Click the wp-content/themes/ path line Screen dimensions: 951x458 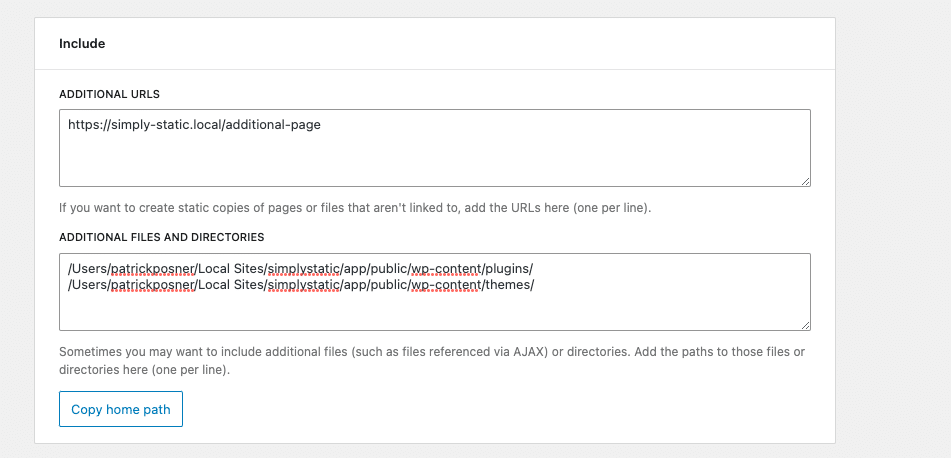(x=301, y=285)
